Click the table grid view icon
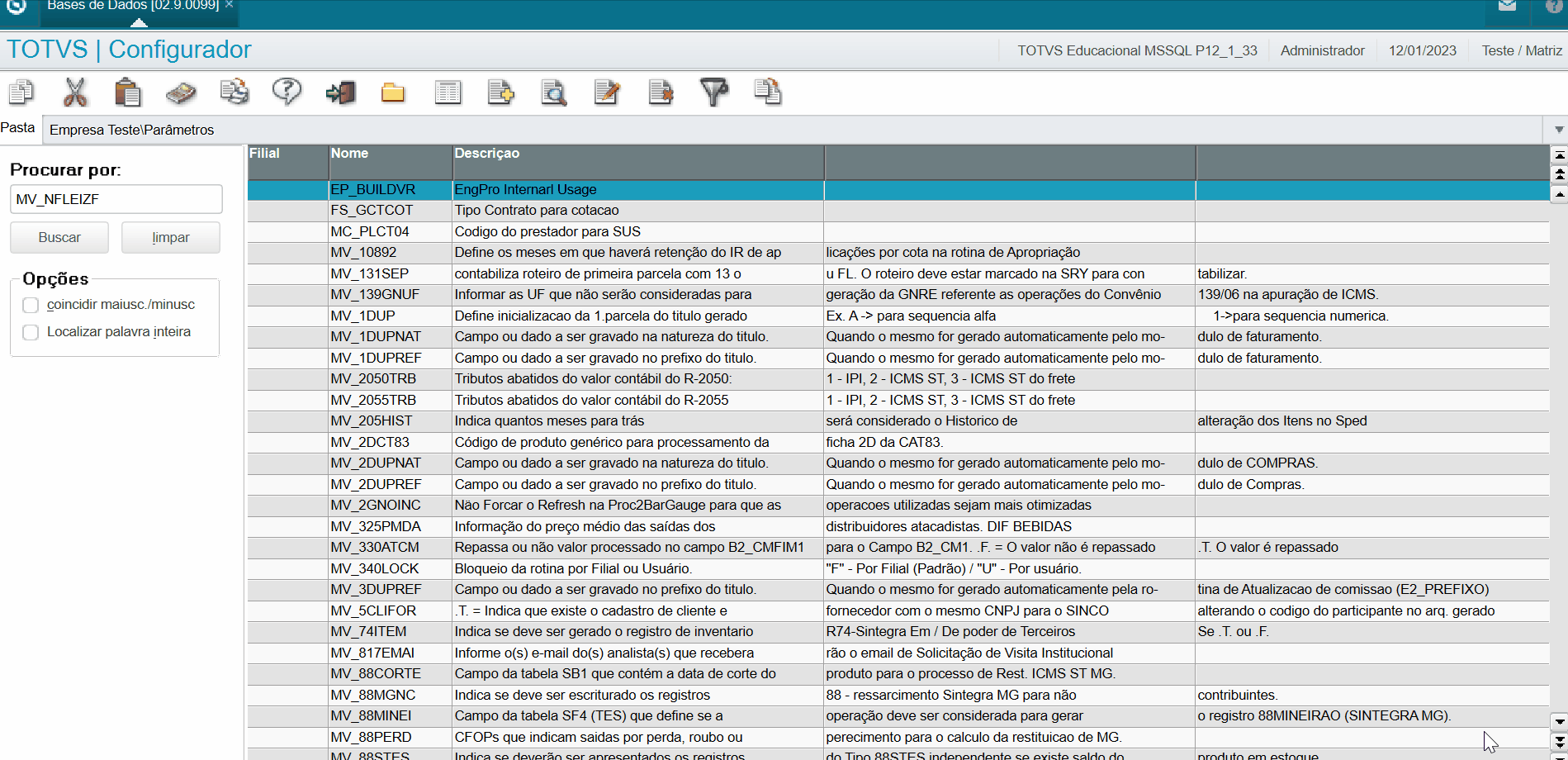 click(x=448, y=93)
